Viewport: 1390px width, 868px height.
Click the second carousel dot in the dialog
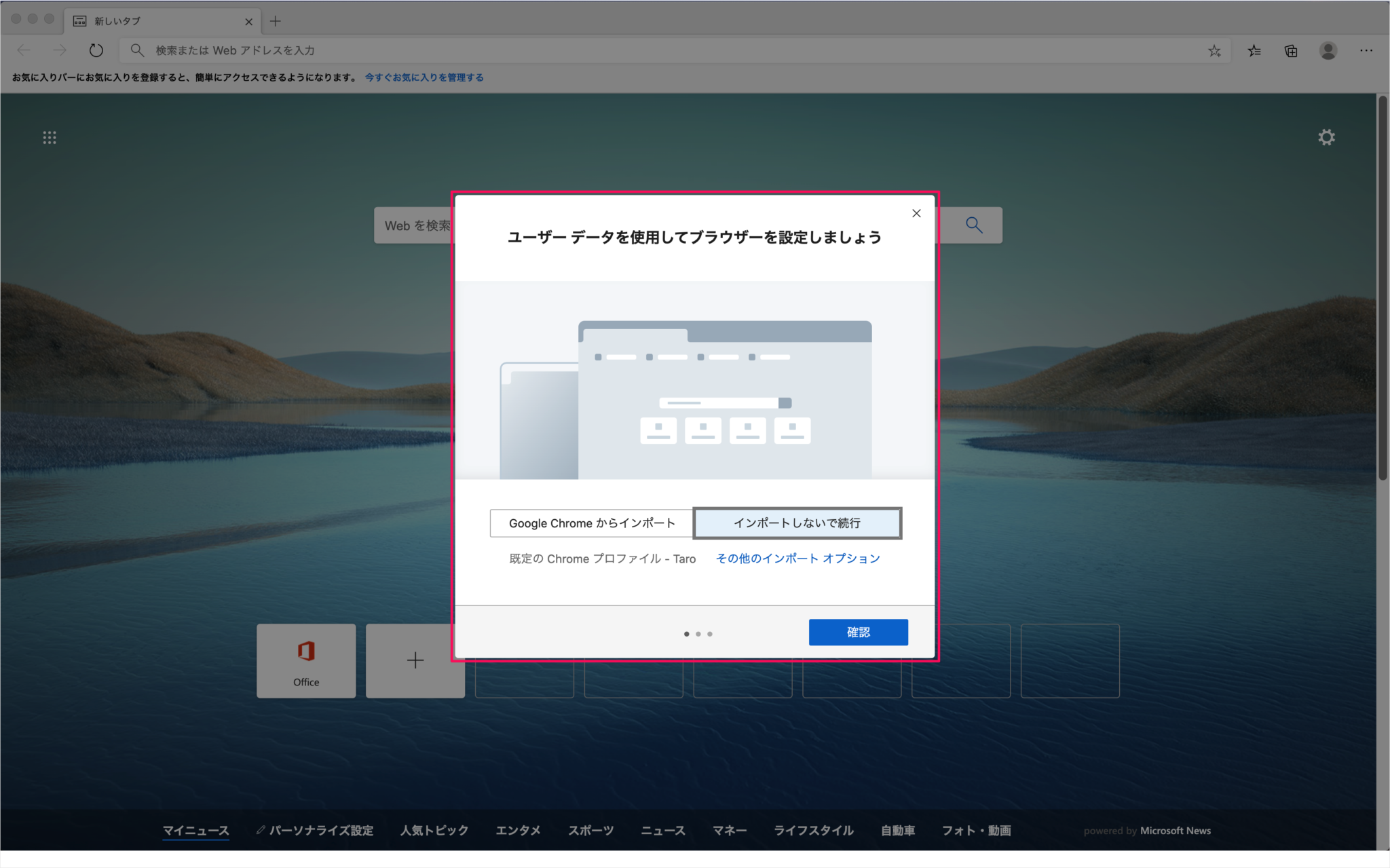click(698, 633)
